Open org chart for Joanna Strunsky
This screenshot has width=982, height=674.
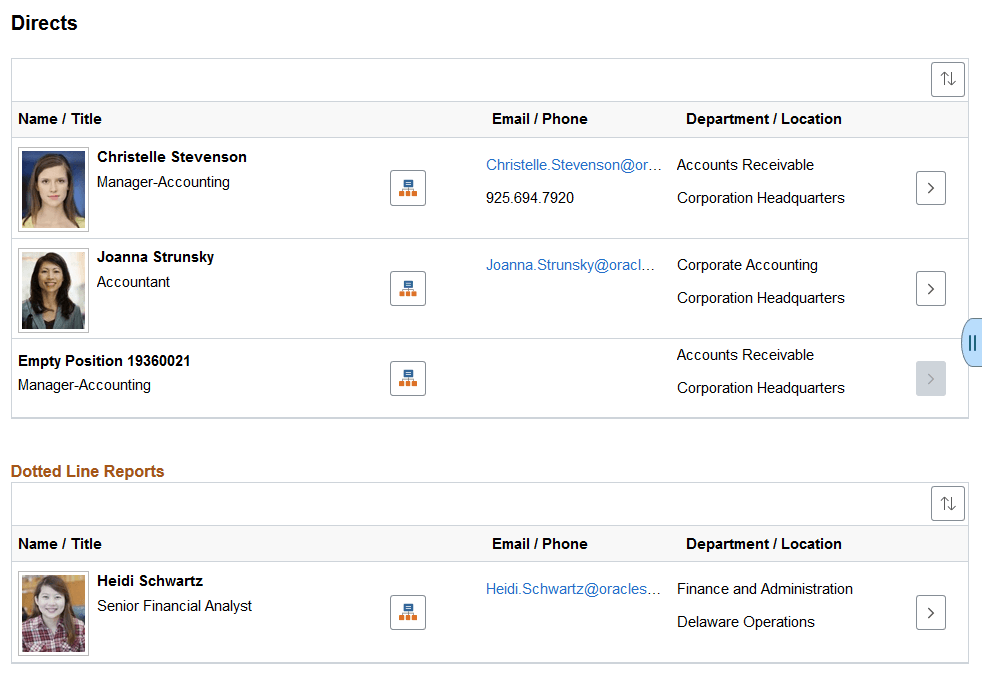point(407,288)
